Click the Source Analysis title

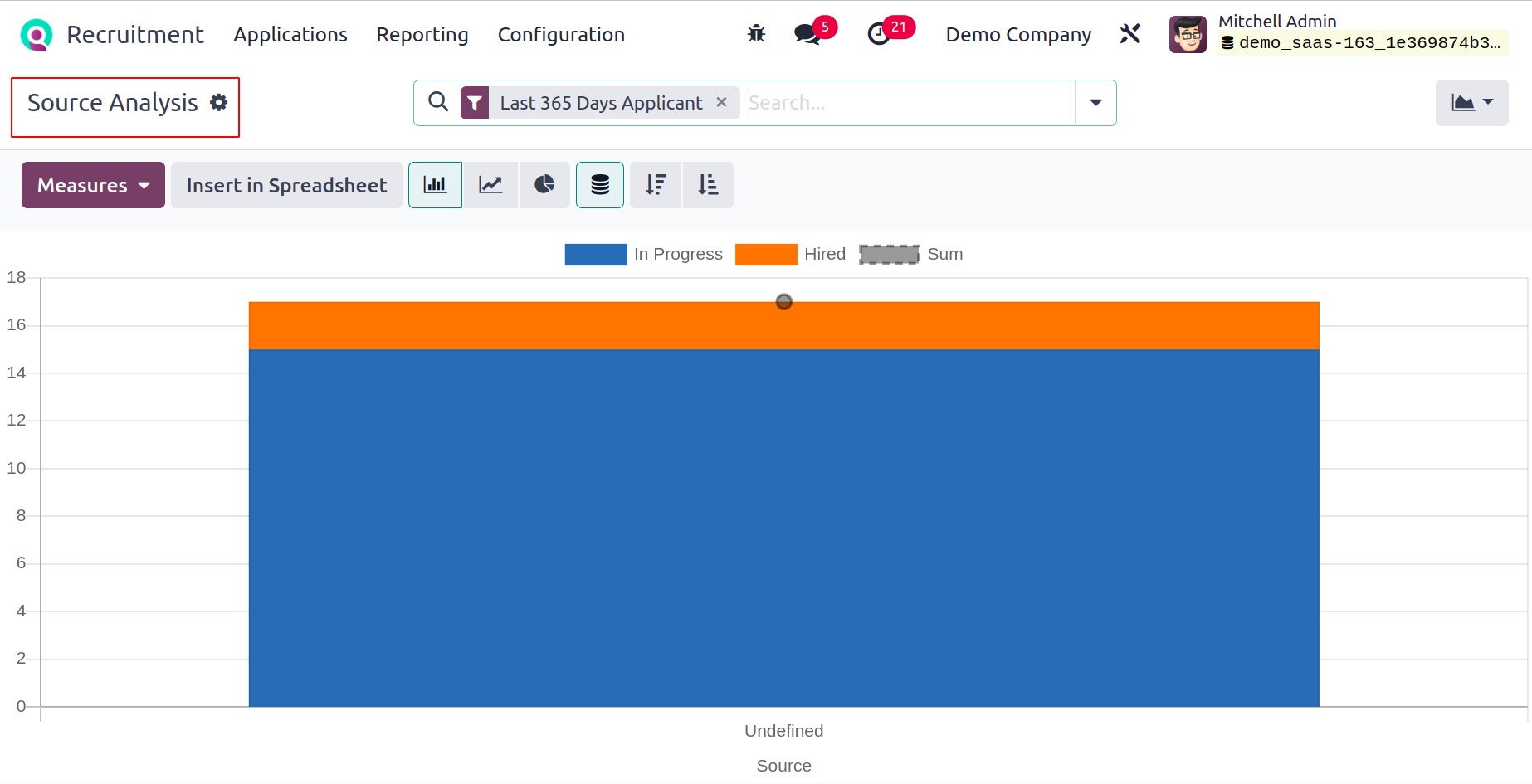[113, 103]
